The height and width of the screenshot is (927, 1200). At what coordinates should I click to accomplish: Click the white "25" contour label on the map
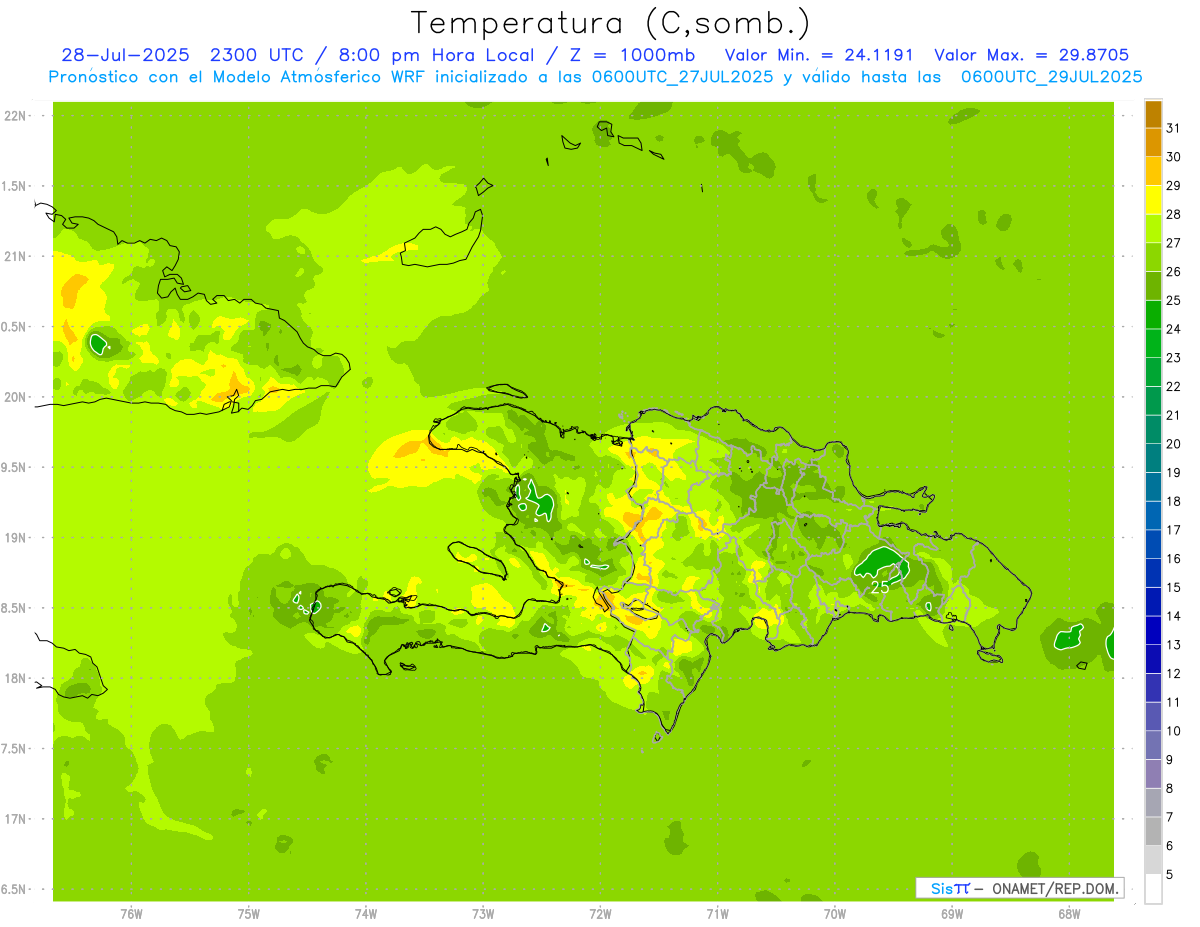click(x=880, y=588)
